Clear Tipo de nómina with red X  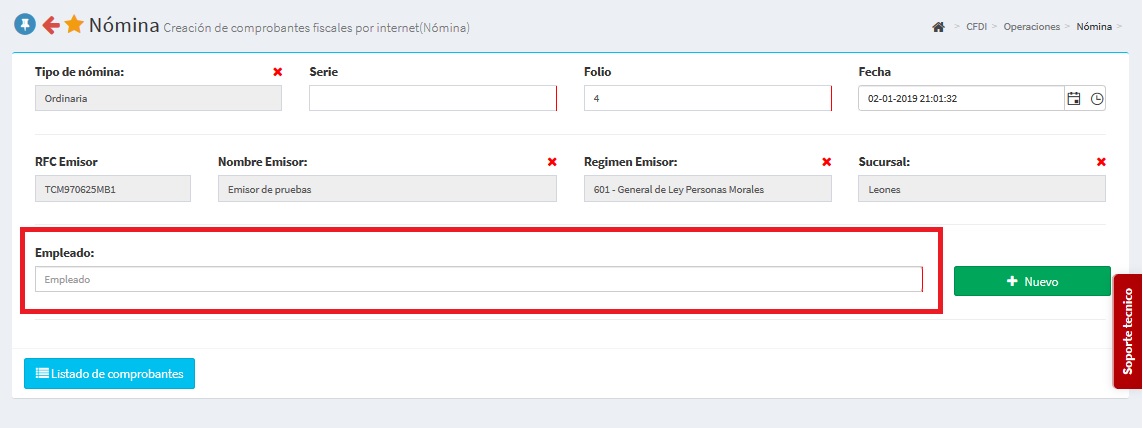[x=277, y=72]
